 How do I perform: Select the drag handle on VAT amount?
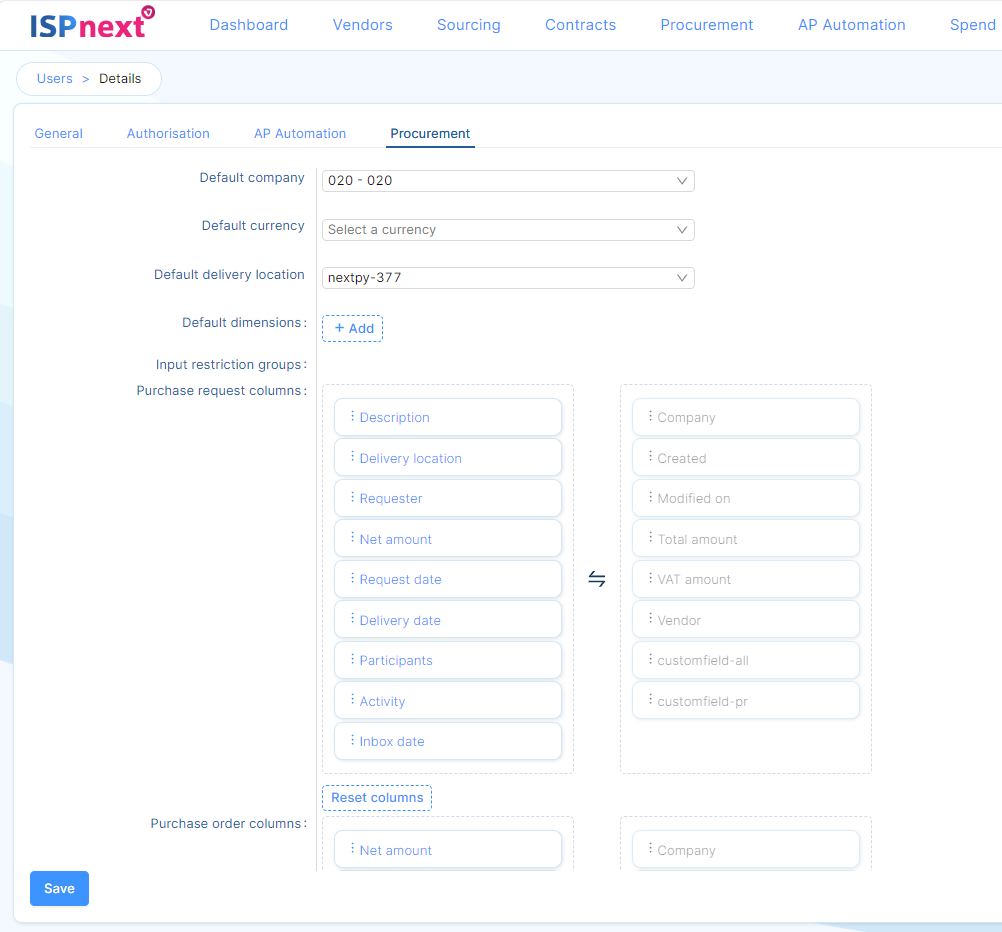(x=650, y=579)
